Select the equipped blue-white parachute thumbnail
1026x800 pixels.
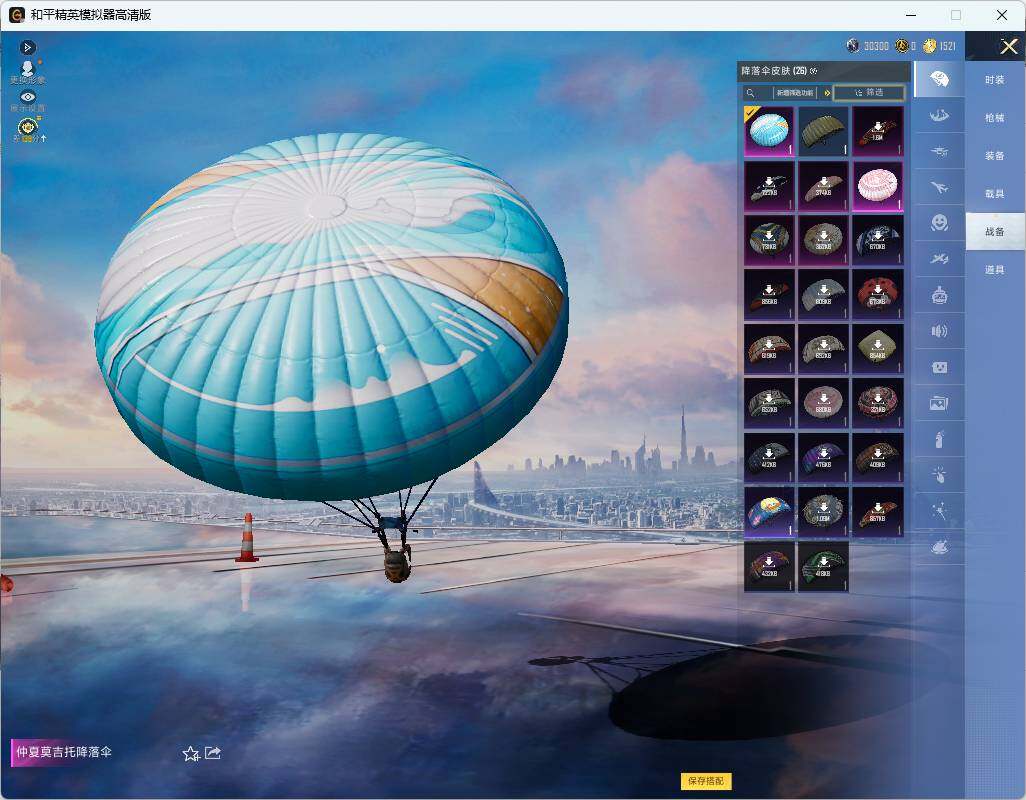pos(769,131)
